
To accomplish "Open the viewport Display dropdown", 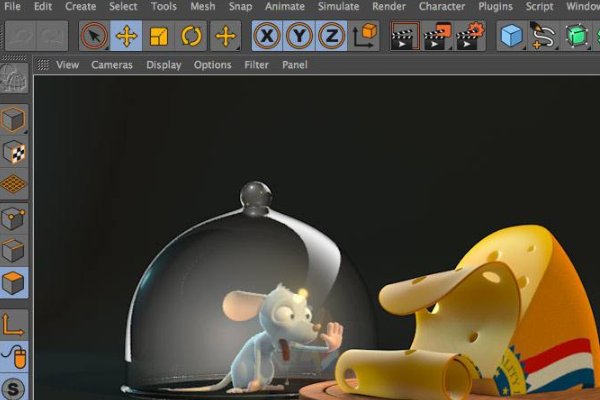I will tap(164, 65).
